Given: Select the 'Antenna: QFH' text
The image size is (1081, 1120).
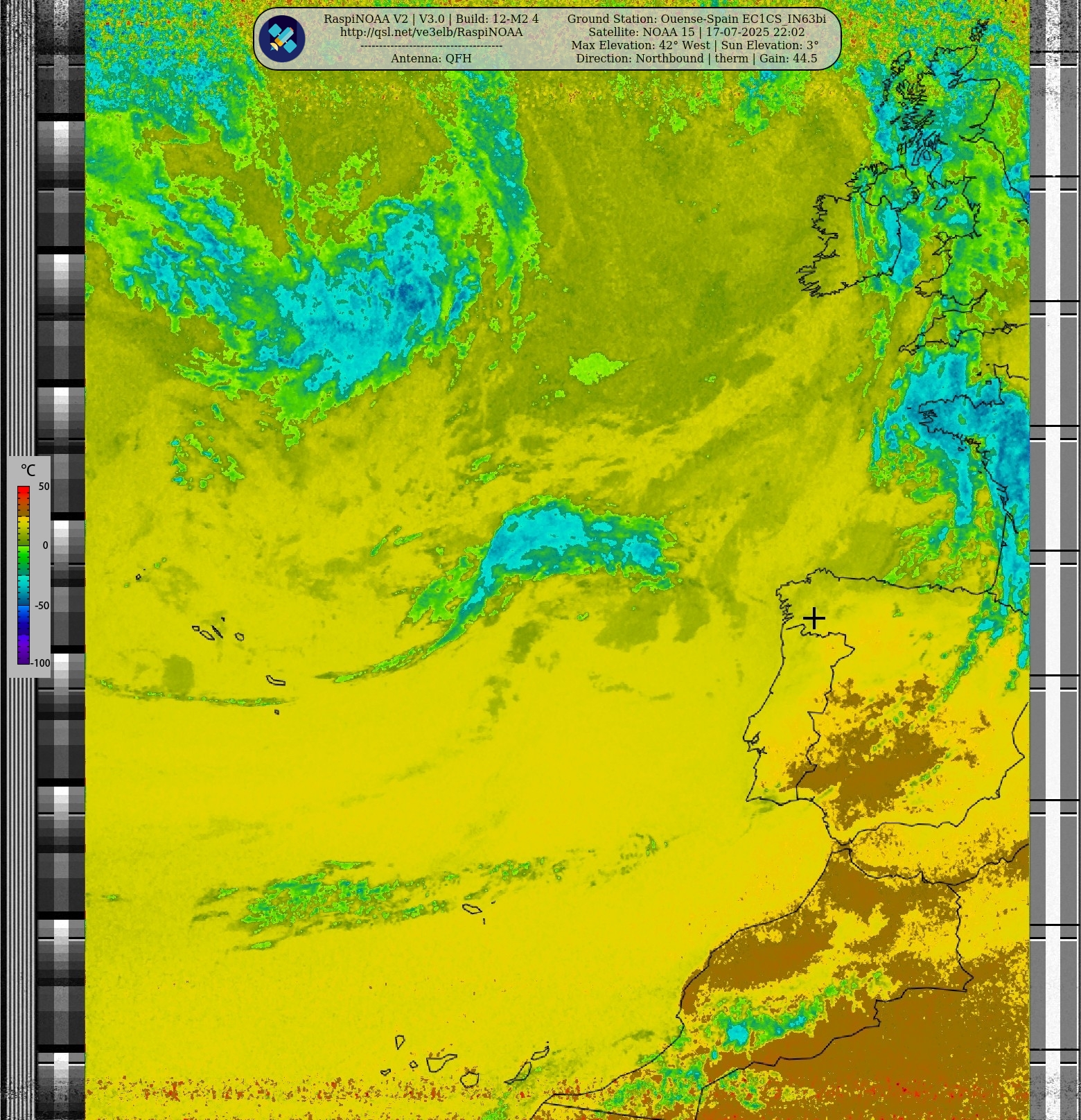Looking at the screenshot, I should [431, 58].
